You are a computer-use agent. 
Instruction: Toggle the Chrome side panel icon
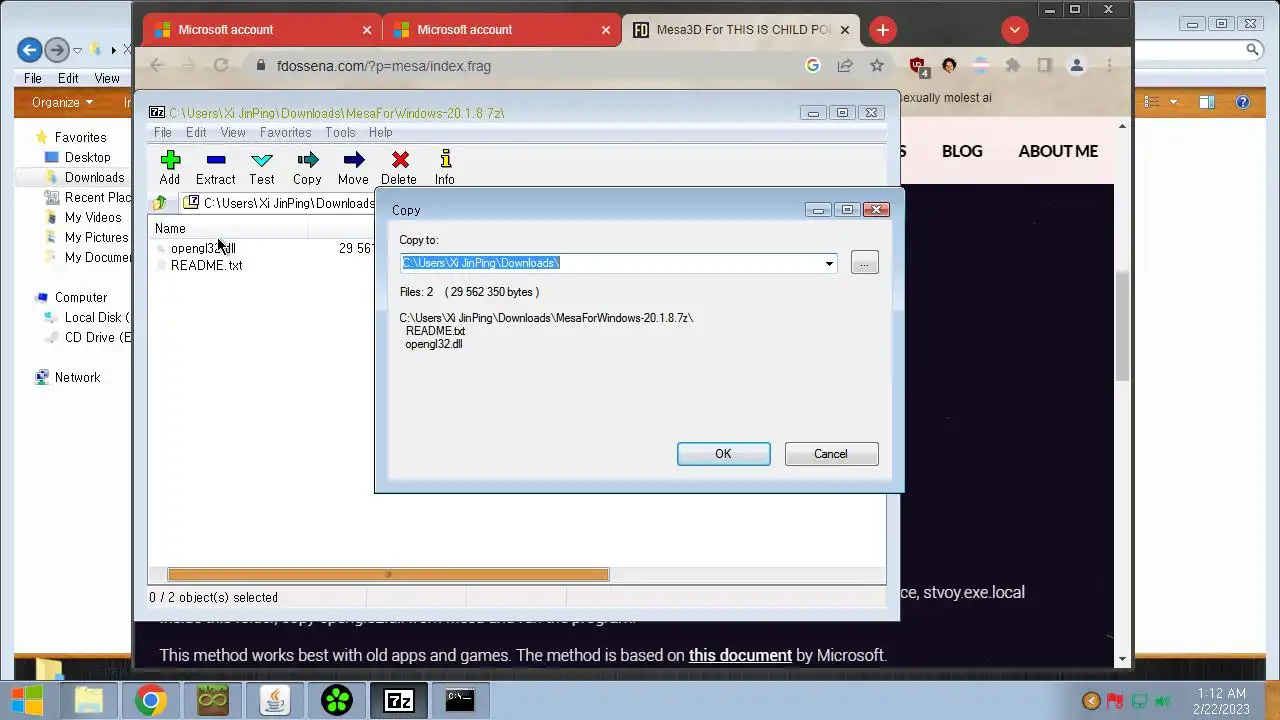pos(1045,66)
